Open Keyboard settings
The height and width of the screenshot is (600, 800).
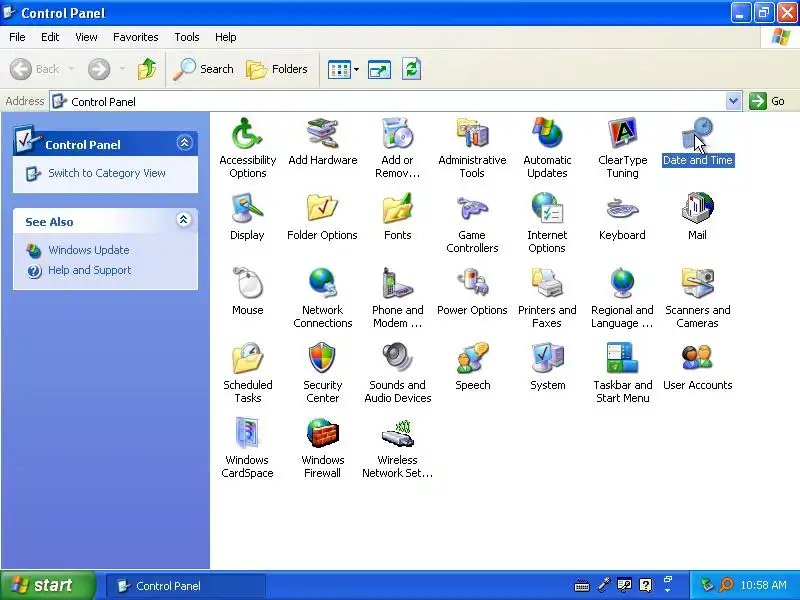coord(622,217)
